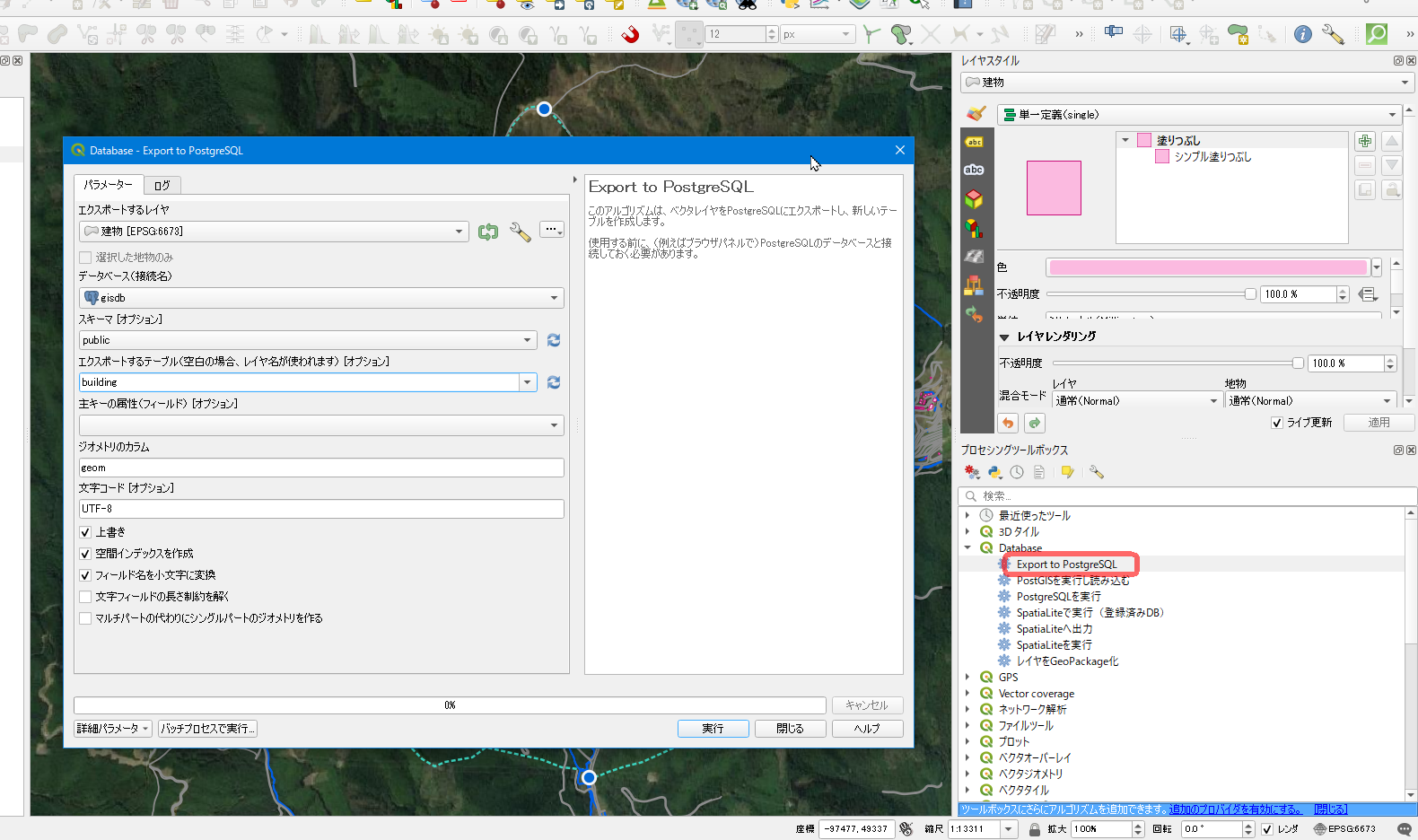
Task: Click the ヘルプ help button
Action: point(867,729)
